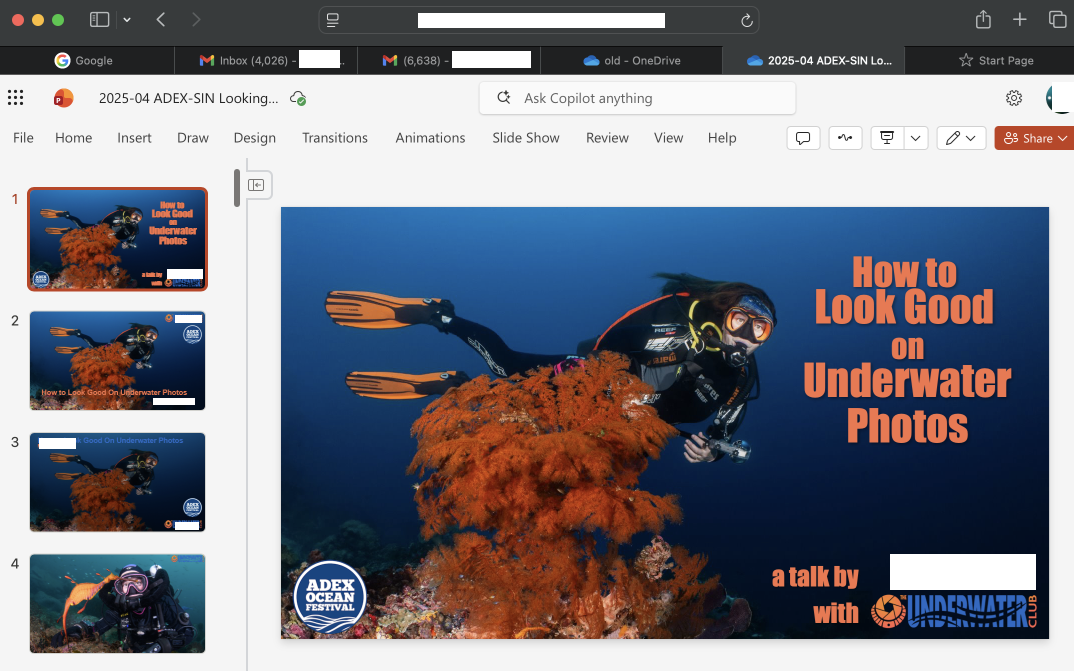Select slide 1 thumbnail
This screenshot has width=1074, height=671.
click(x=117, y=239)
